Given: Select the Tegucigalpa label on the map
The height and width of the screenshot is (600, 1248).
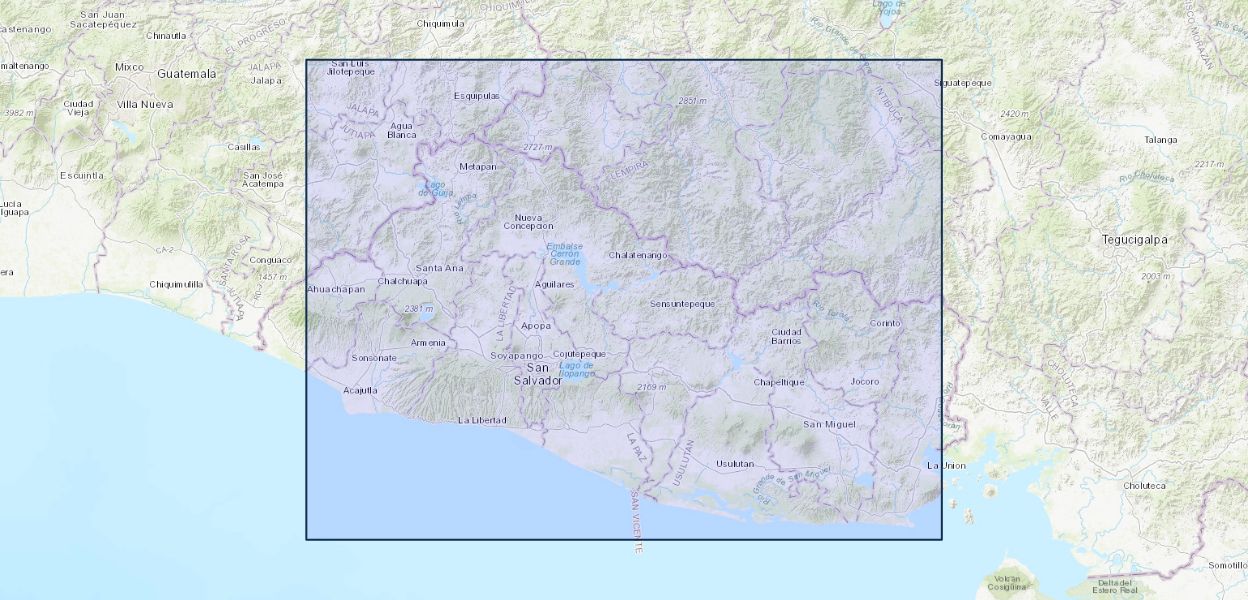Looking at the screenshot, I should point(1134,240).
